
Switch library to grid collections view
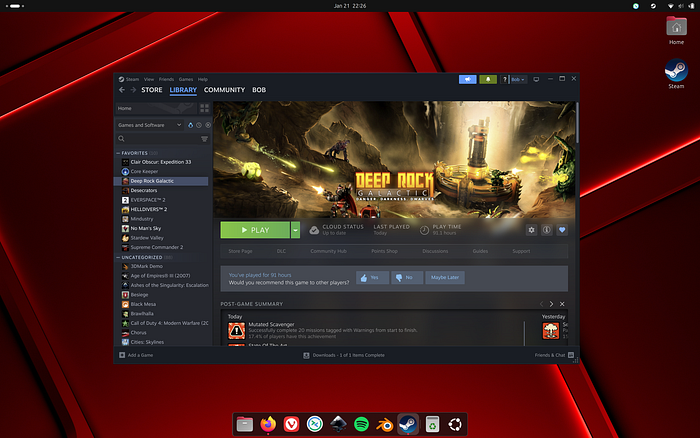[204, 108]
